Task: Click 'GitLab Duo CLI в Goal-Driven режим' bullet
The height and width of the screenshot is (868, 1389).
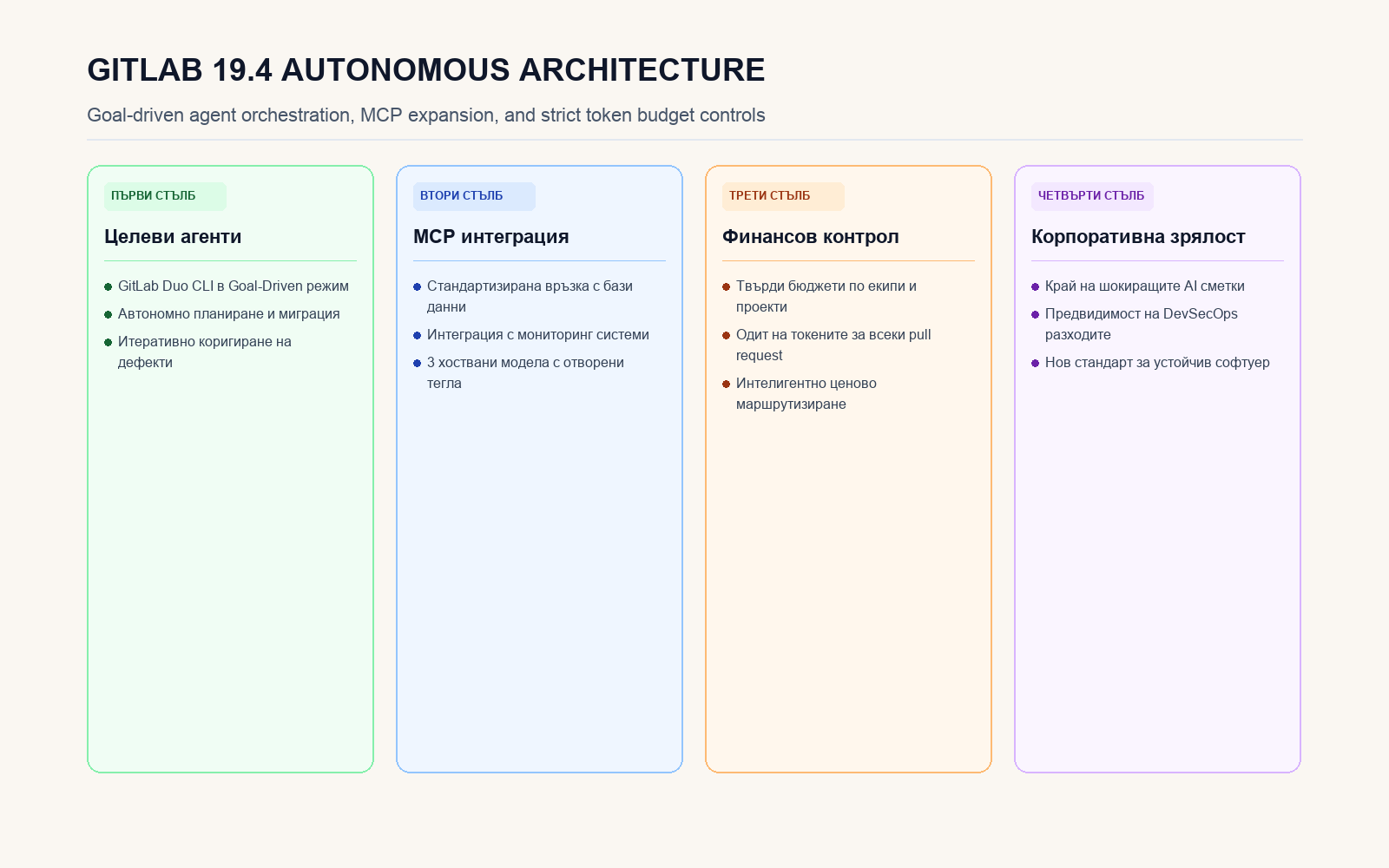Action: tap(227, 286)
